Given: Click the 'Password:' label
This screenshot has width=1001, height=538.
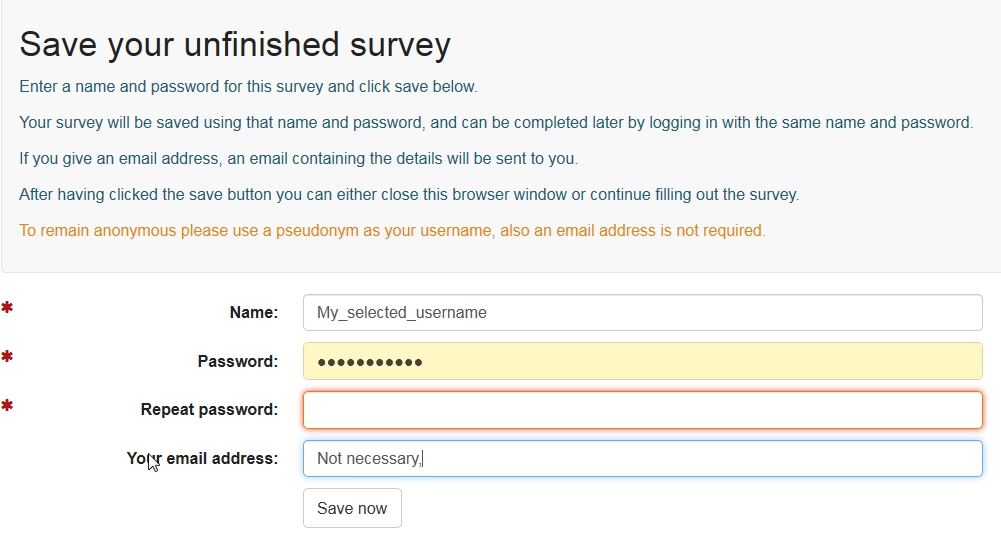Looking at the screenshot, I should (x=238, y=361).
